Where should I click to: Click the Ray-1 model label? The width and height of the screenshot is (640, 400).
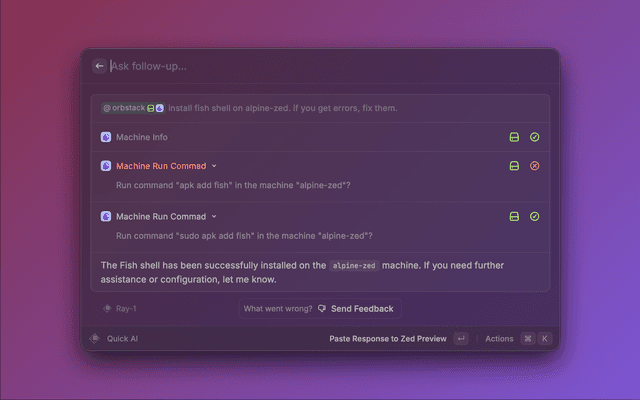[x=126, y=309]
